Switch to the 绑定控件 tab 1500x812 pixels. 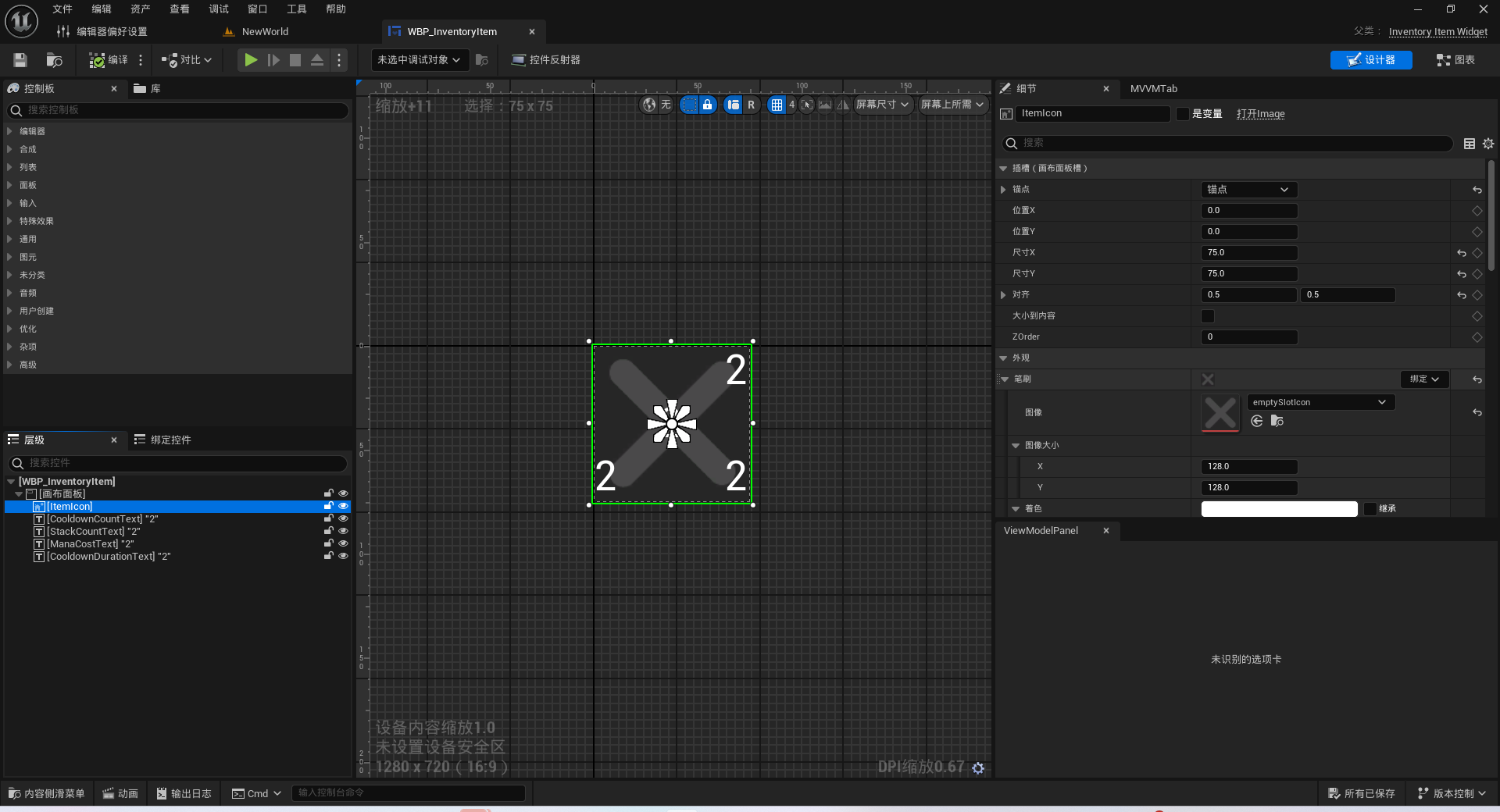click(162, 440)
